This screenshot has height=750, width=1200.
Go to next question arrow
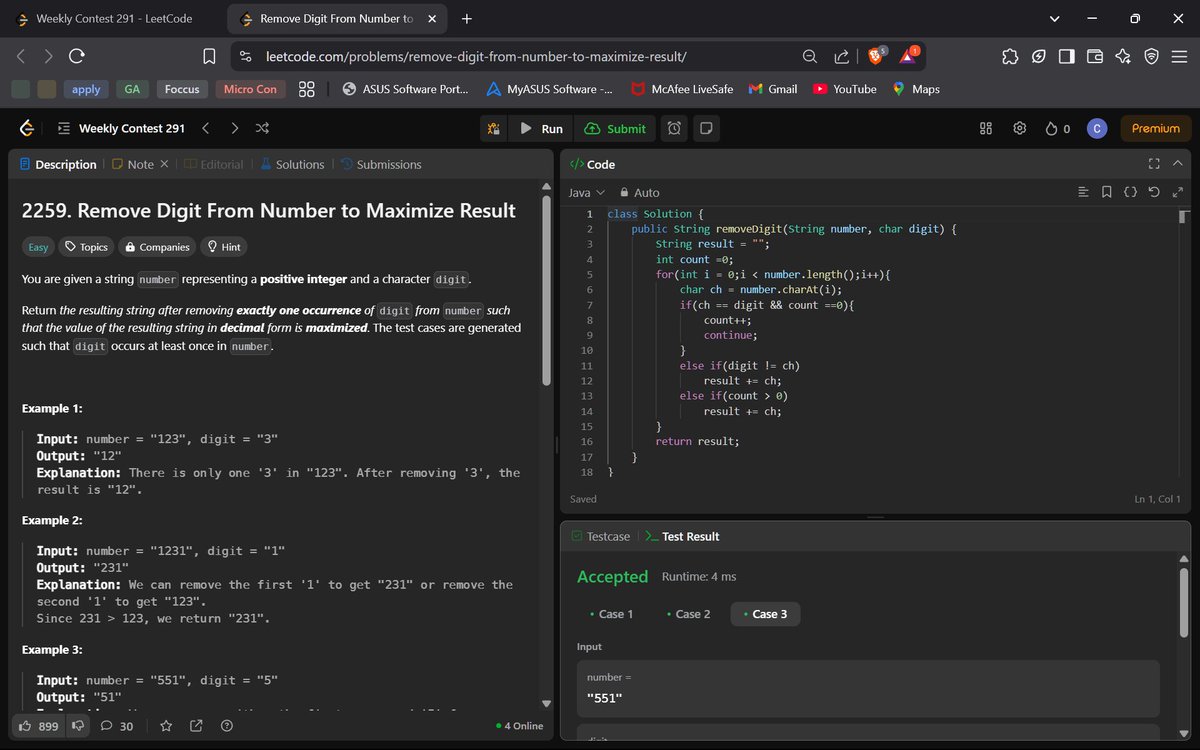(234, 128)
